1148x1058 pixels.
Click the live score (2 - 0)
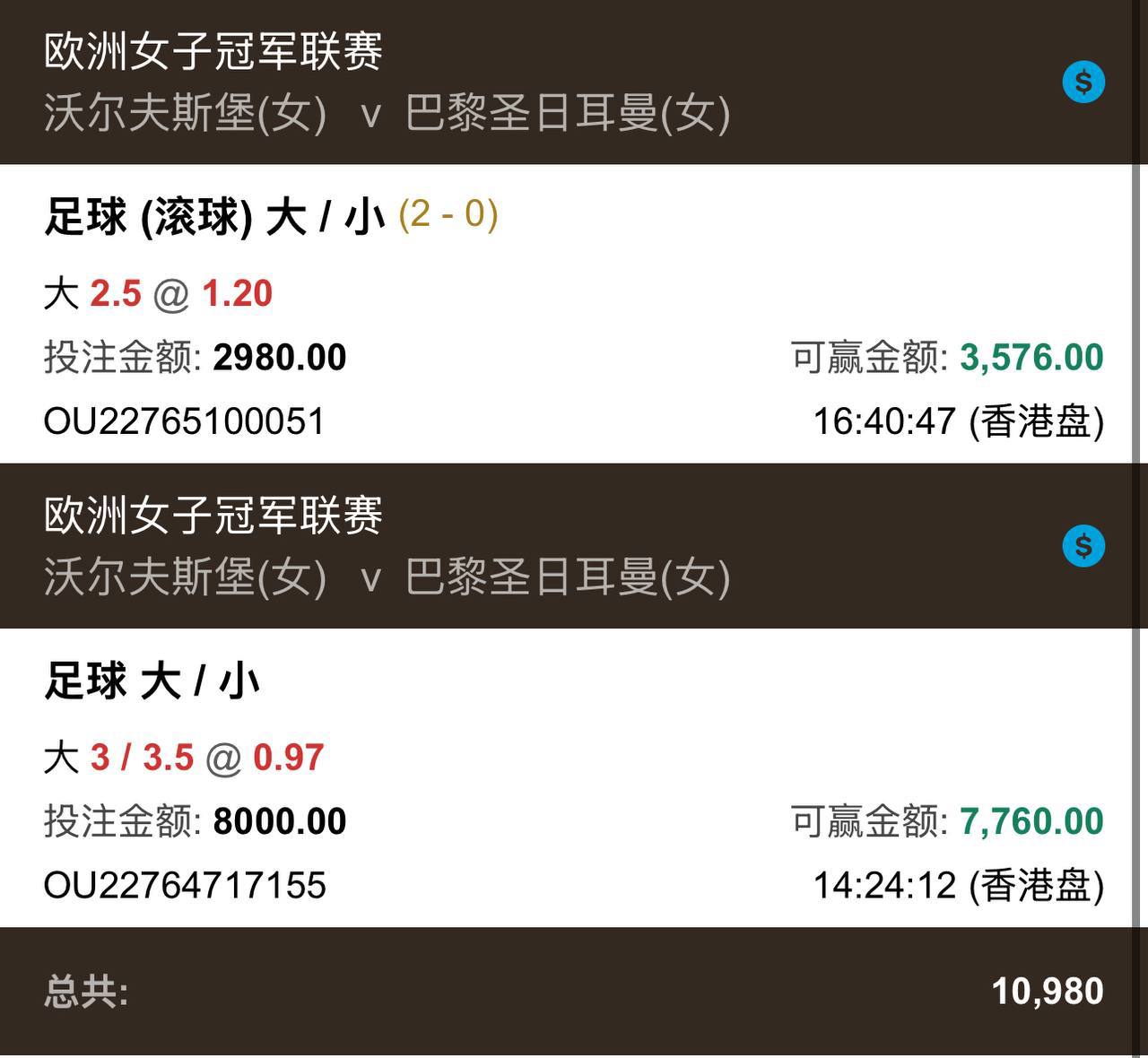pyautogui.click(x=448, y=215)
